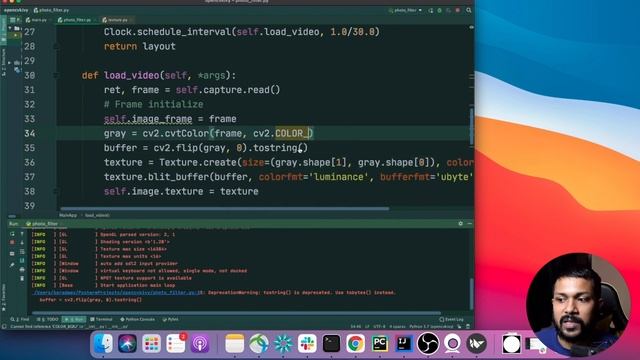640x360 pixels.
Task: Click the scroll-up arrow in the Run panel
Action: (x=22, y=234)
